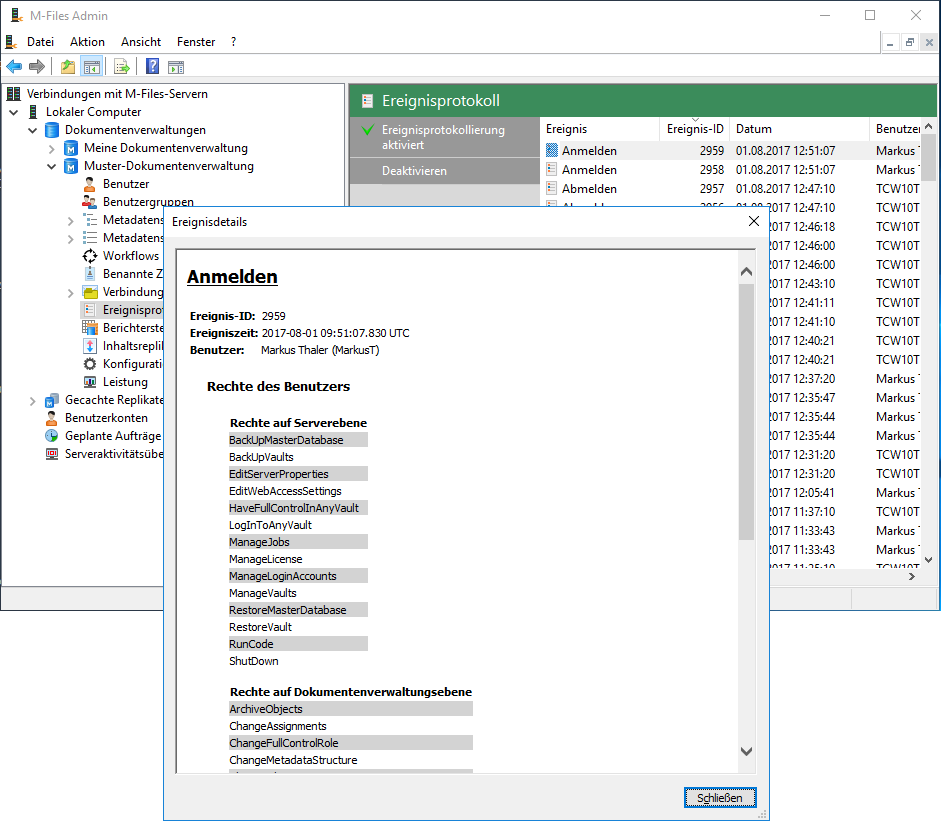This screenshot has height=821, width=941.
Task: Click Deaktivieren in the event log panel
Action: pos(414,170)
